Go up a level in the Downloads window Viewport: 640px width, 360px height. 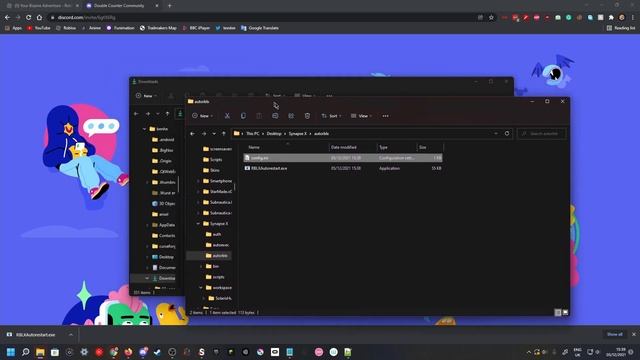[x=167, y=114]
